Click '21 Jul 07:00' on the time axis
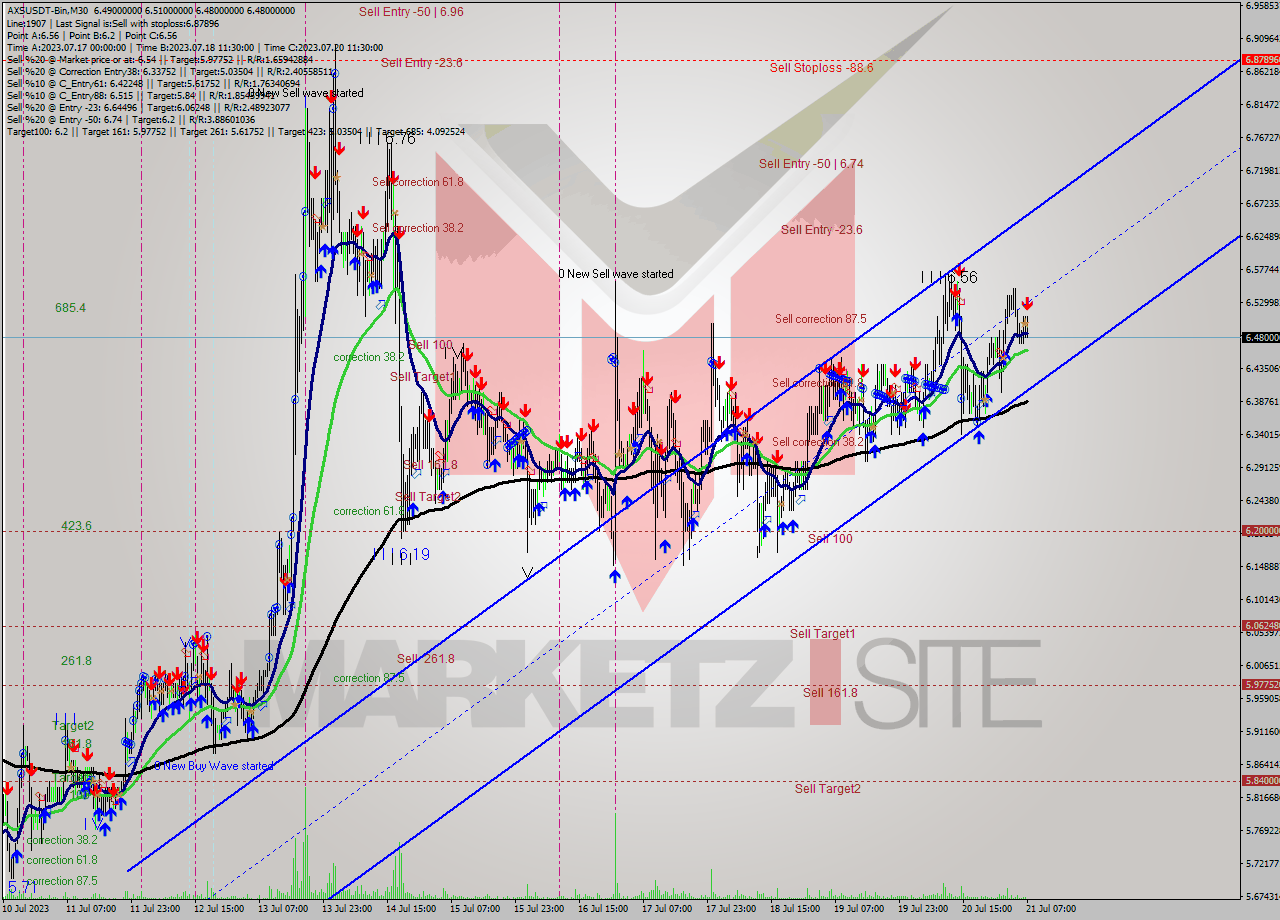Viewport: 1280px width, 920px height. point(1051,909)
